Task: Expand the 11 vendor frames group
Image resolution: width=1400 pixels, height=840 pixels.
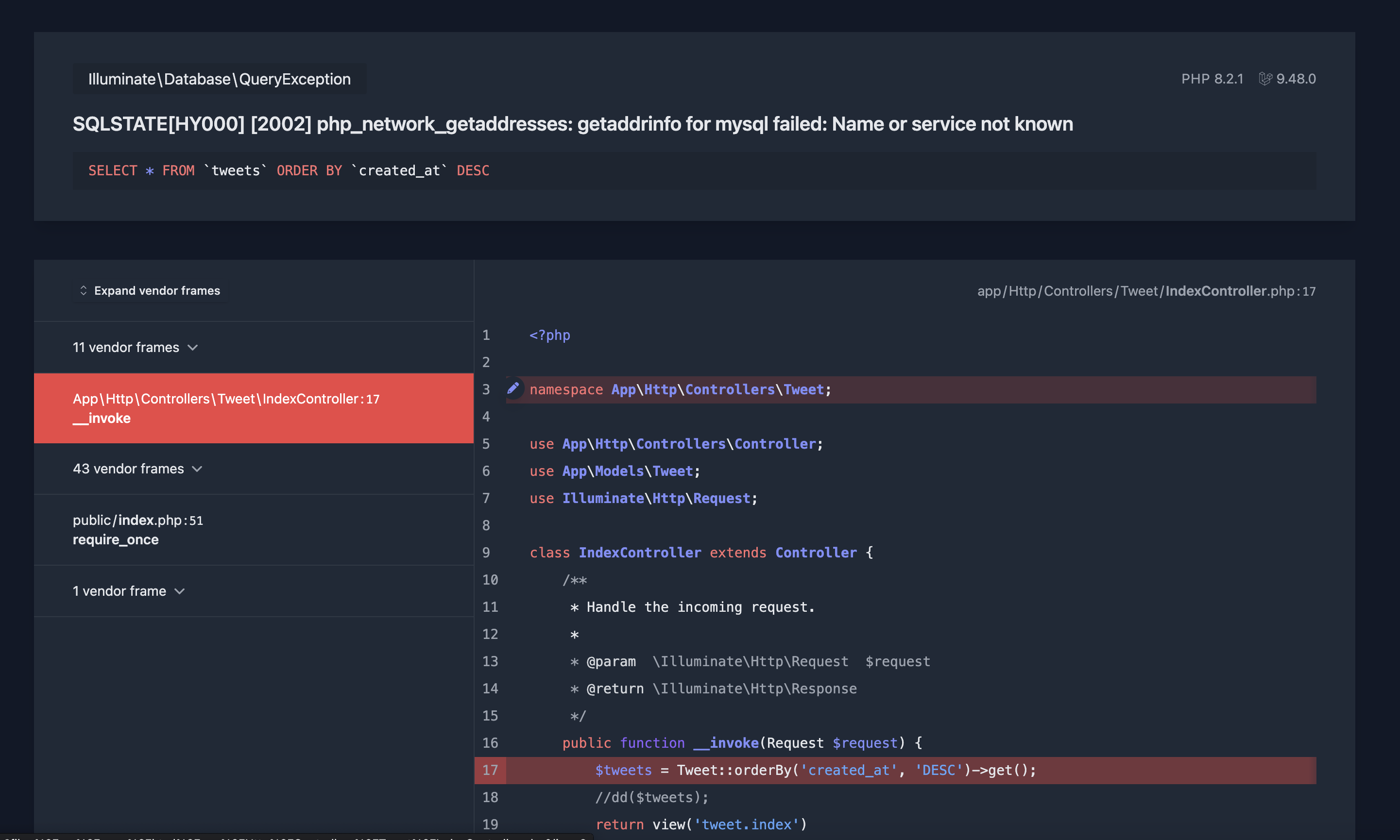Action: pyautogui.click(x=254, y=347)
